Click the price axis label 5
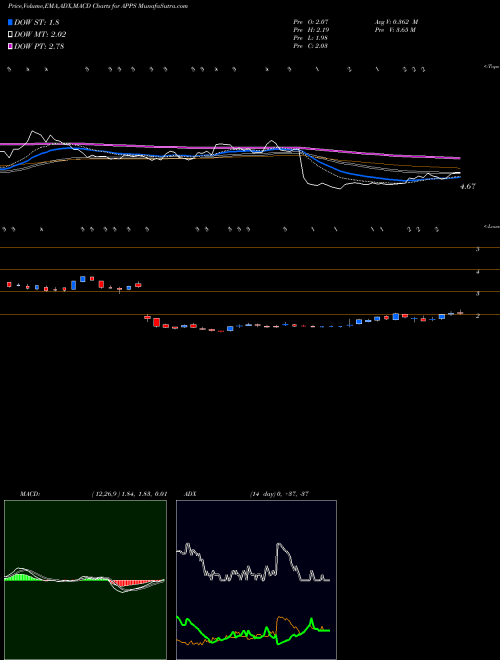The height and width of the screenshot is (660, 500). pos(478,249)
